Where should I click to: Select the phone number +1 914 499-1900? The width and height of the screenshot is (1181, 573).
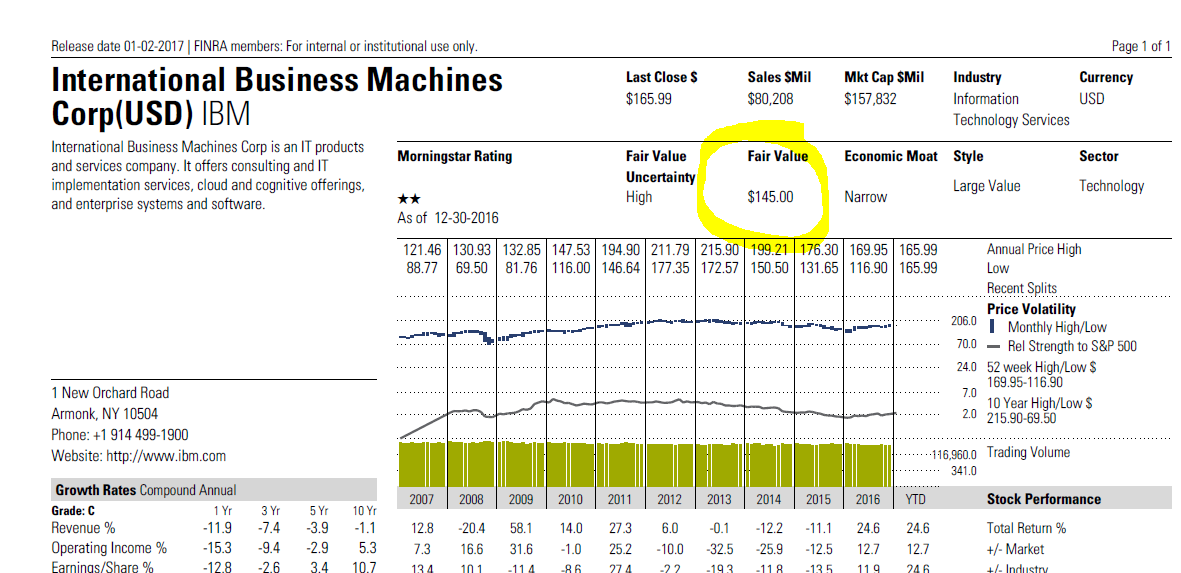[x=140, y=434]
